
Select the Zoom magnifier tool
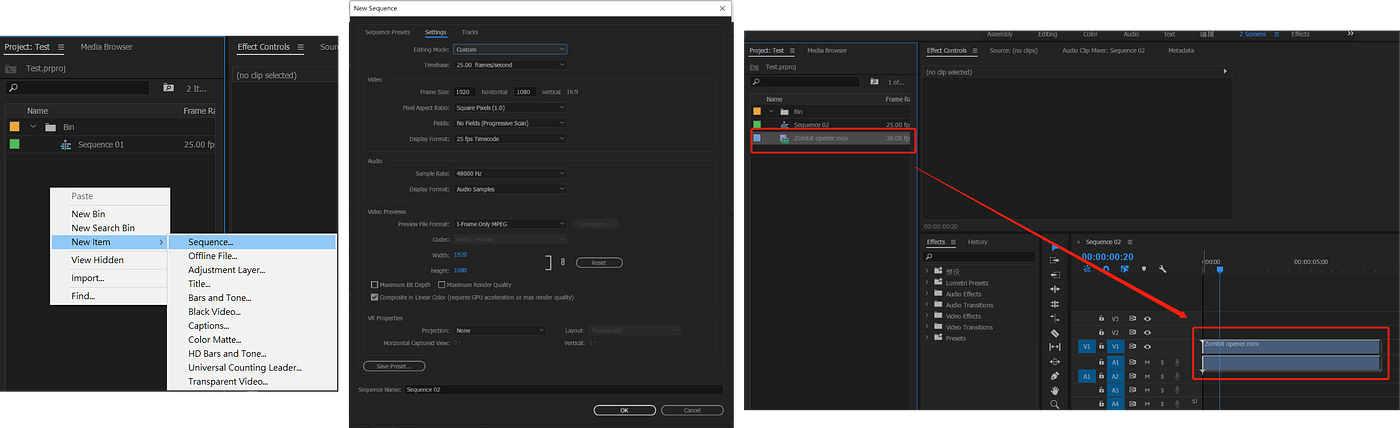click(1055, 404)
